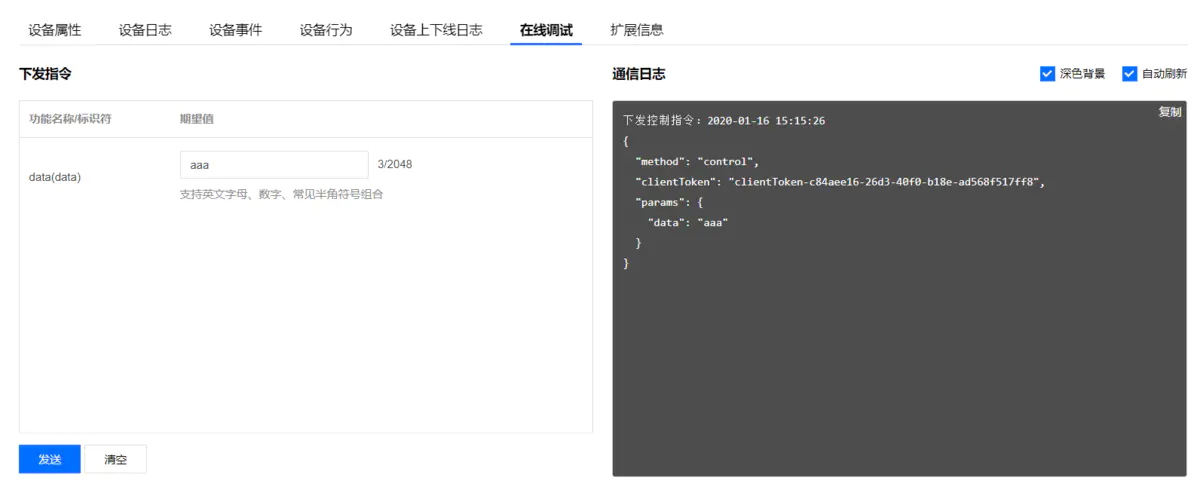Image resolution: width=1200 pixels, height=499 pixels.
Task: Click the "data": "aaa" log line
Action: coord(687,223)
